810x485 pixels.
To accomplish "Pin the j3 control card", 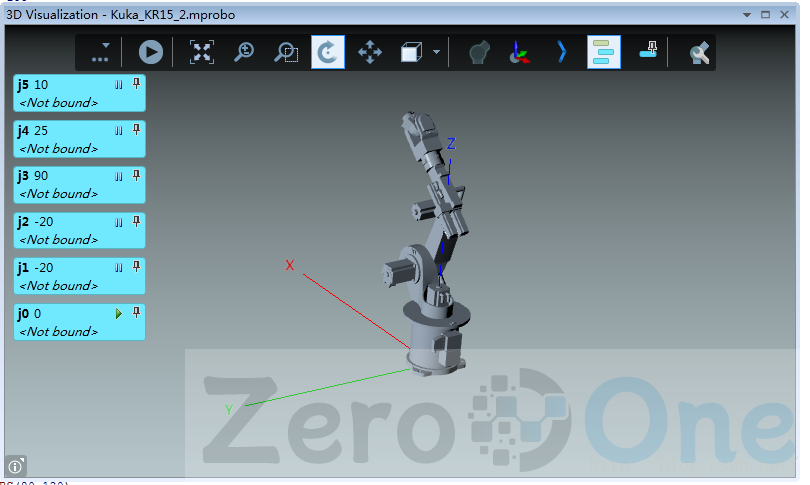I will pyautogui.click(x=136, y=176).
